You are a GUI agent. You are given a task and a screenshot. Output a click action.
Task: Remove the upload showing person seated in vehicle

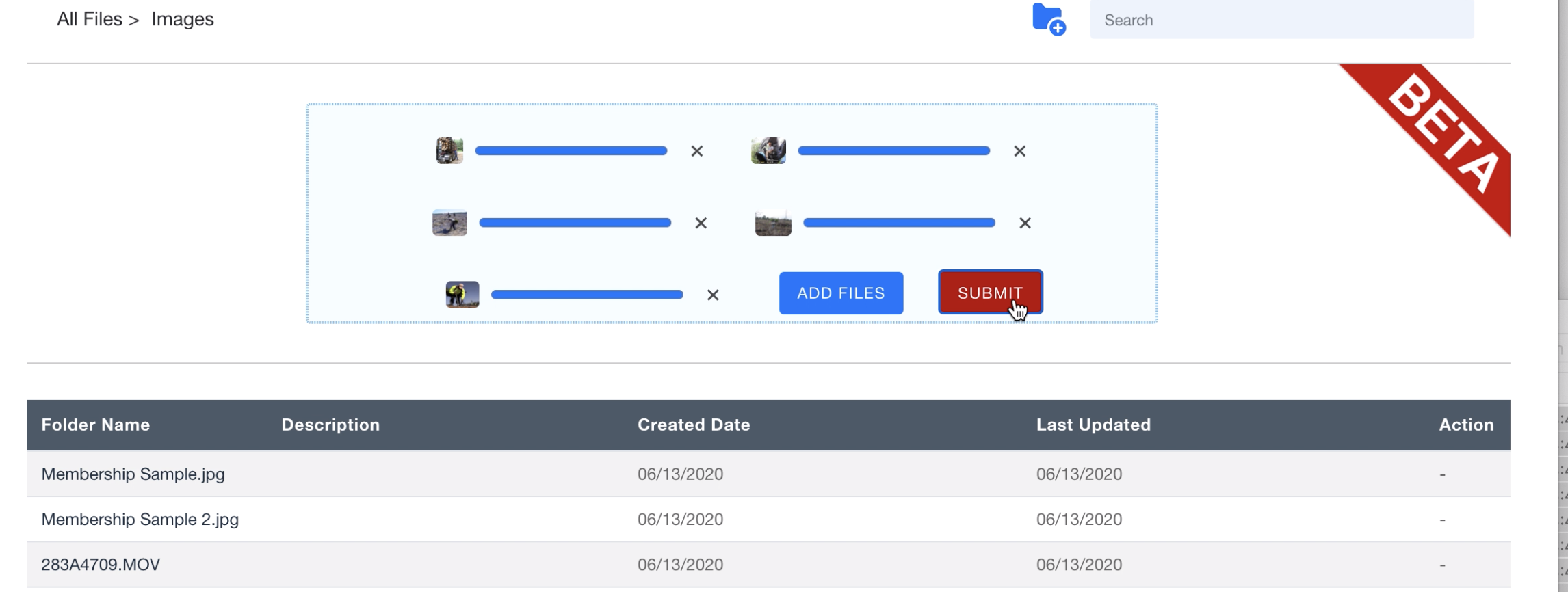pos(1020,151)
